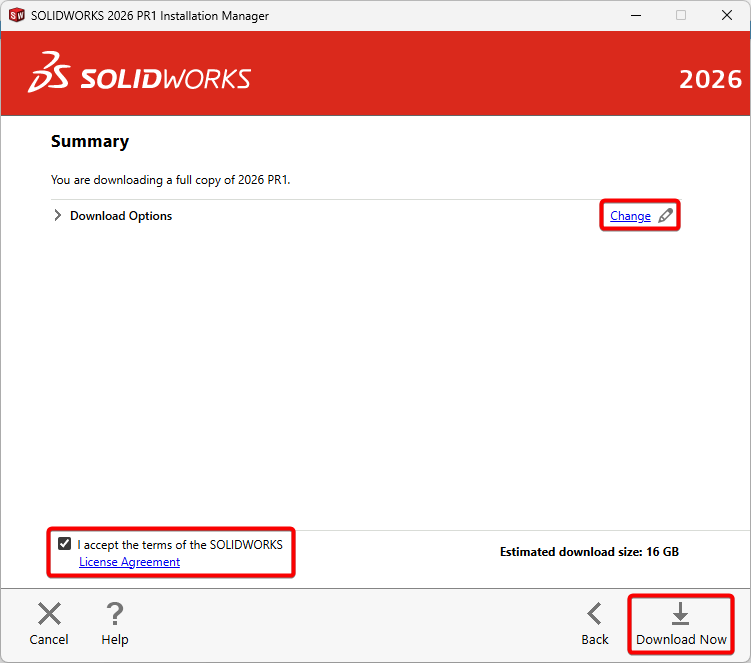Click the Summary heading

click(x=90, y=141)
